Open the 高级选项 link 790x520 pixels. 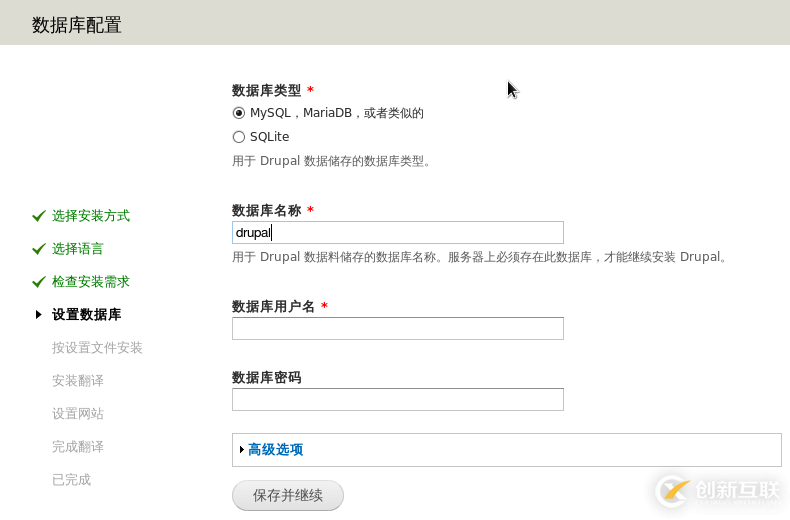(275, 449)
